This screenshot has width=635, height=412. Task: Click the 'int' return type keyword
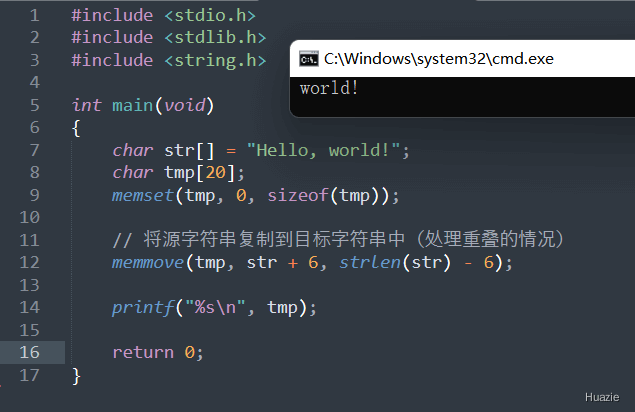point(87,105)
